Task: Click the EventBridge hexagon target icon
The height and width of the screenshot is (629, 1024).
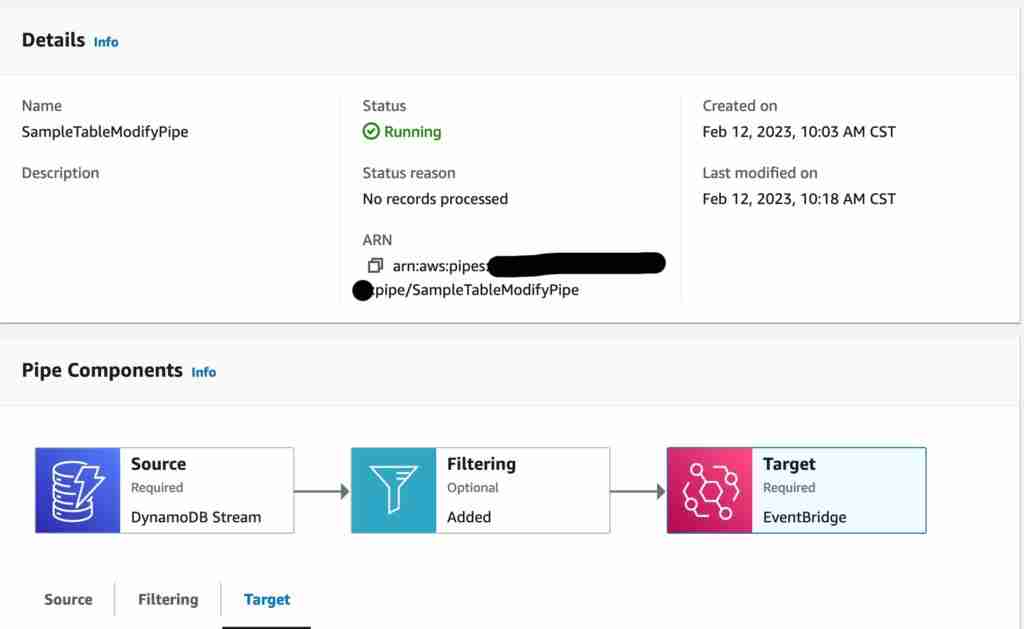Action: [x=709, y=490]
